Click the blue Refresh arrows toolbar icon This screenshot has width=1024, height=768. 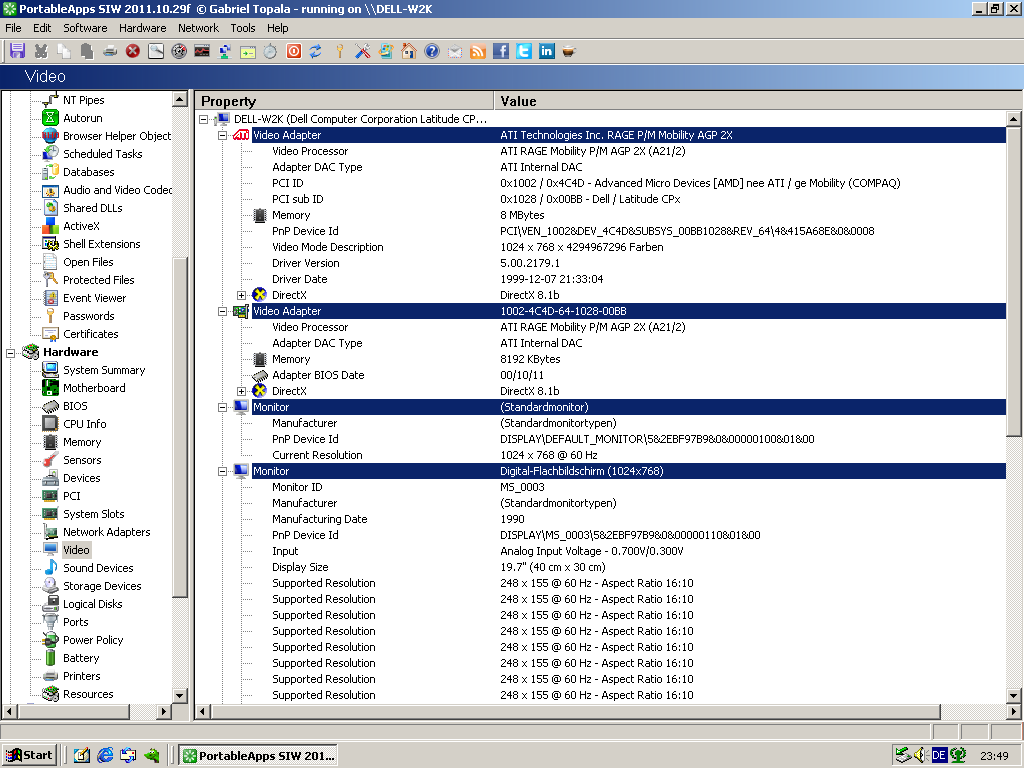(315, 51)
